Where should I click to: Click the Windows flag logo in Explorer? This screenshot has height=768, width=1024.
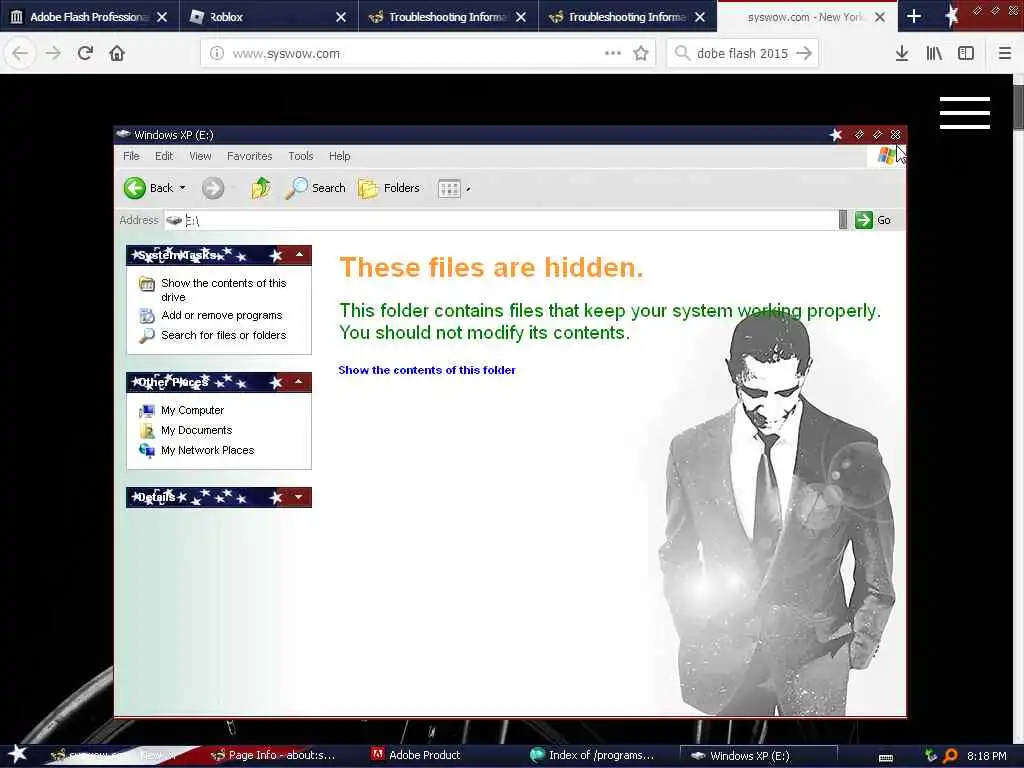886,156
